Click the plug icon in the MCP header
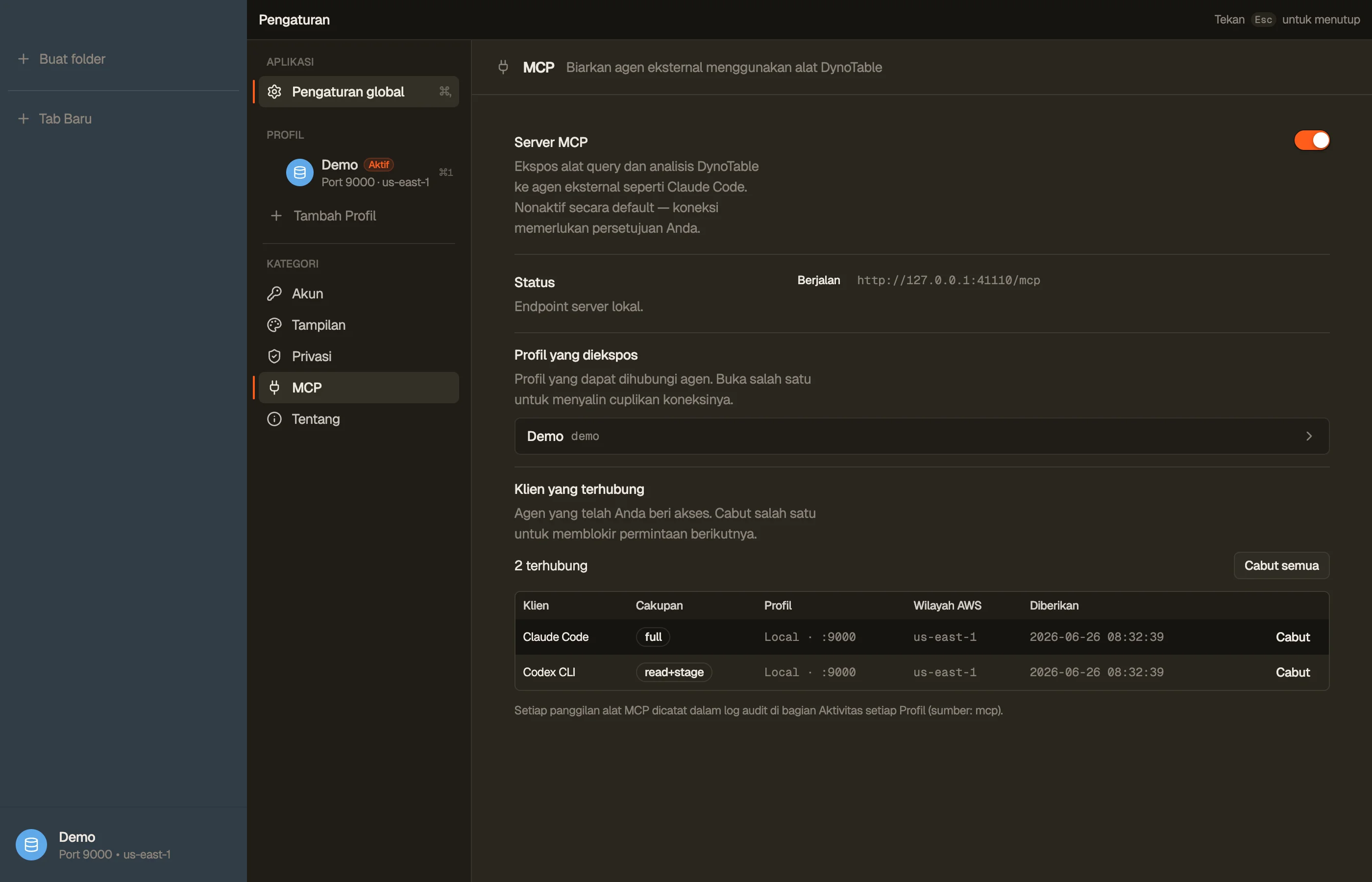 pyautogui.click(x=503, y=68)
